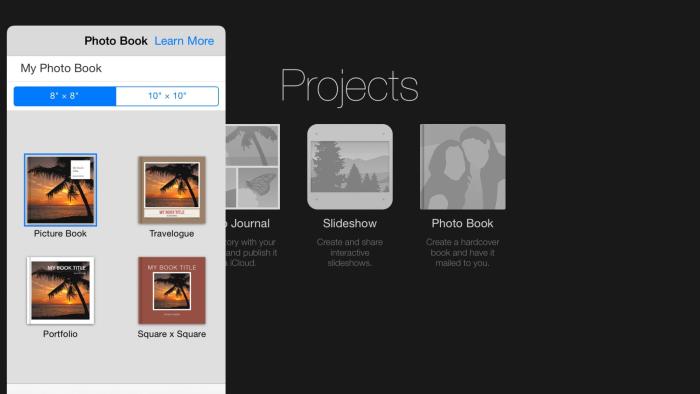
Task: Click the Photo Book project title under Projects
Action: [x=462, y=224]
